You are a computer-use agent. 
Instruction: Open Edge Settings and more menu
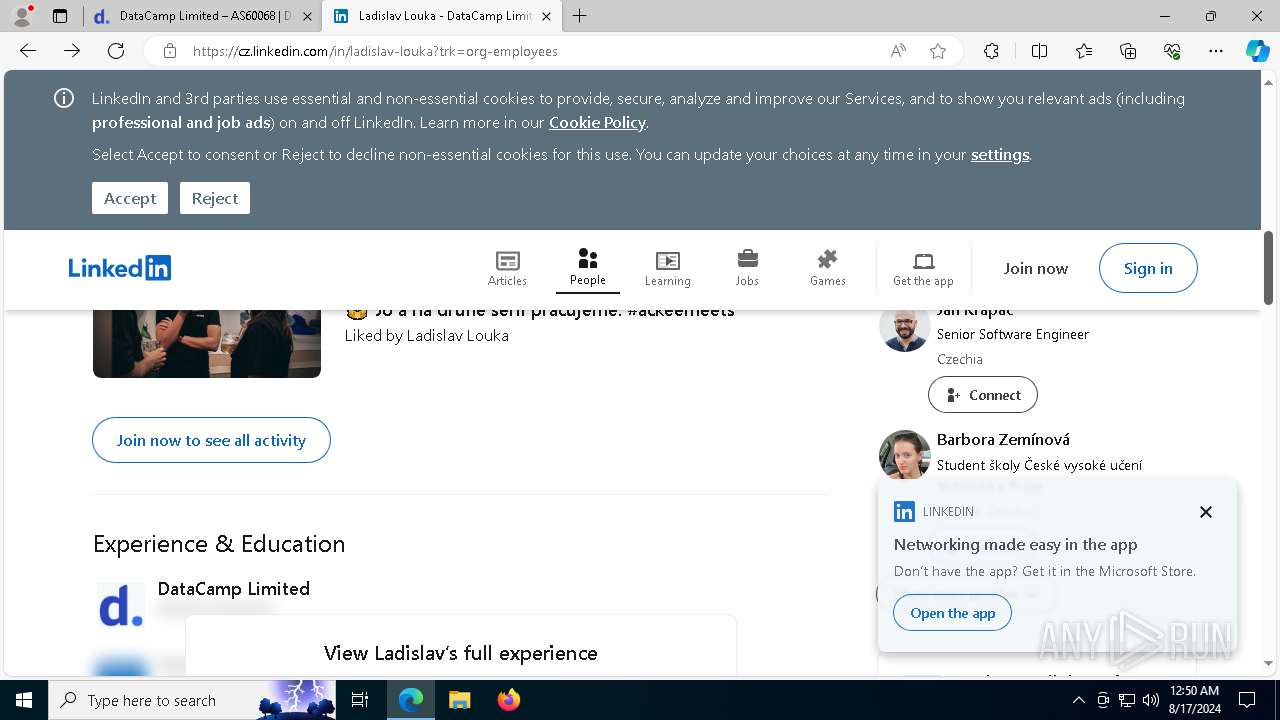point(1216,51)
